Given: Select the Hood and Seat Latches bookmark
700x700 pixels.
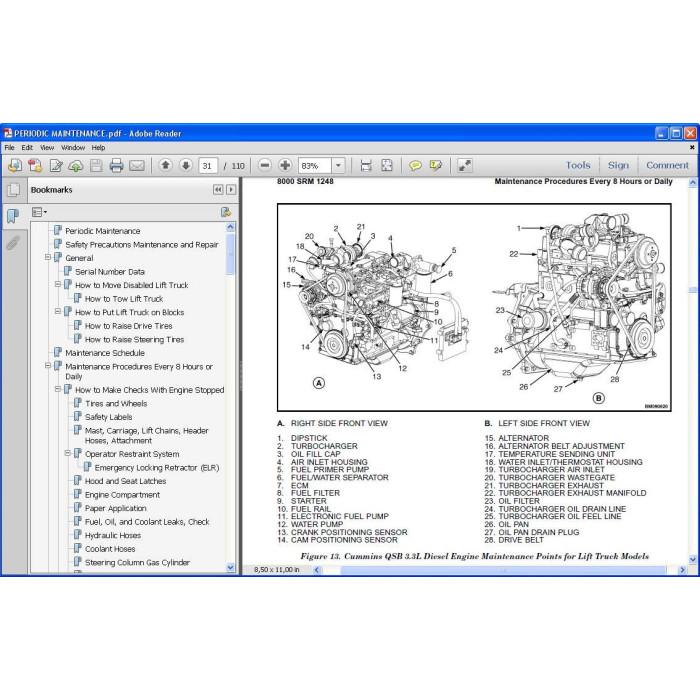Looking at the screenshot, I should point(125,481).
